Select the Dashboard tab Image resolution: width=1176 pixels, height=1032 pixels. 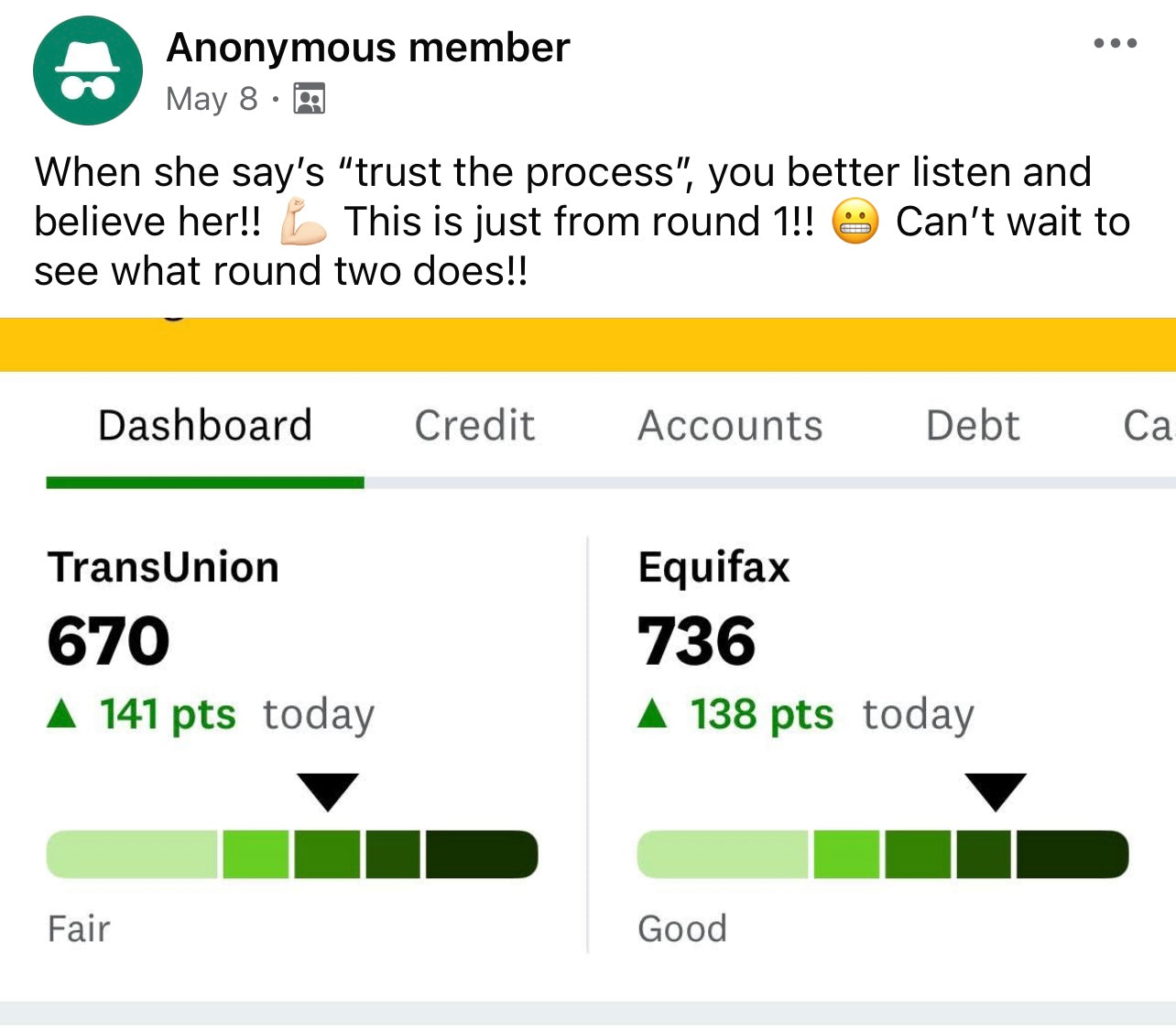(205, 426)
